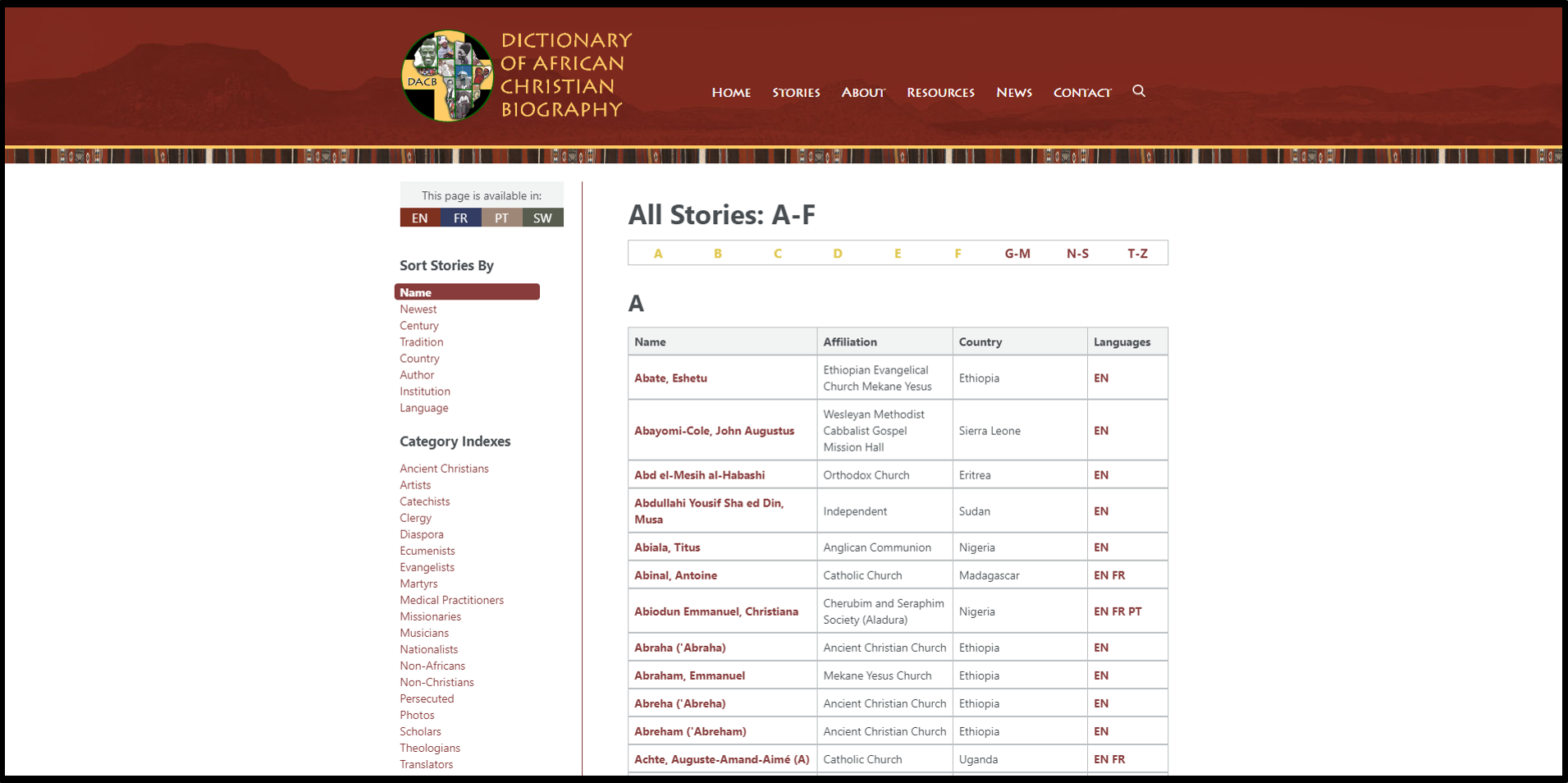Image resolution: width=1568 pixels, height=783 pixels.
Task: Switch page language to French (FR)
Action: point(460,218)
